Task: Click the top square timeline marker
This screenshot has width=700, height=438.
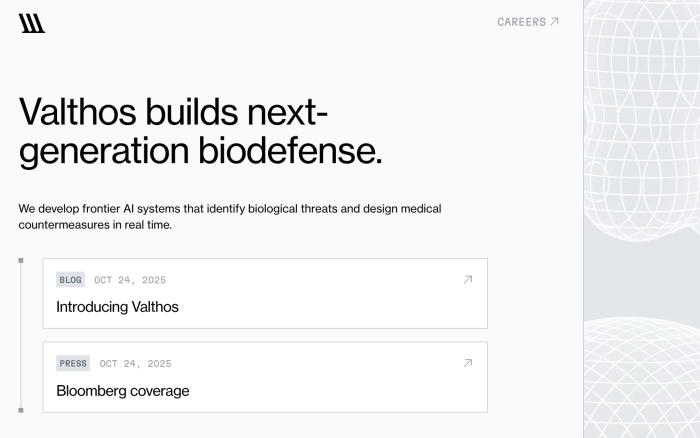Action: 20,261
